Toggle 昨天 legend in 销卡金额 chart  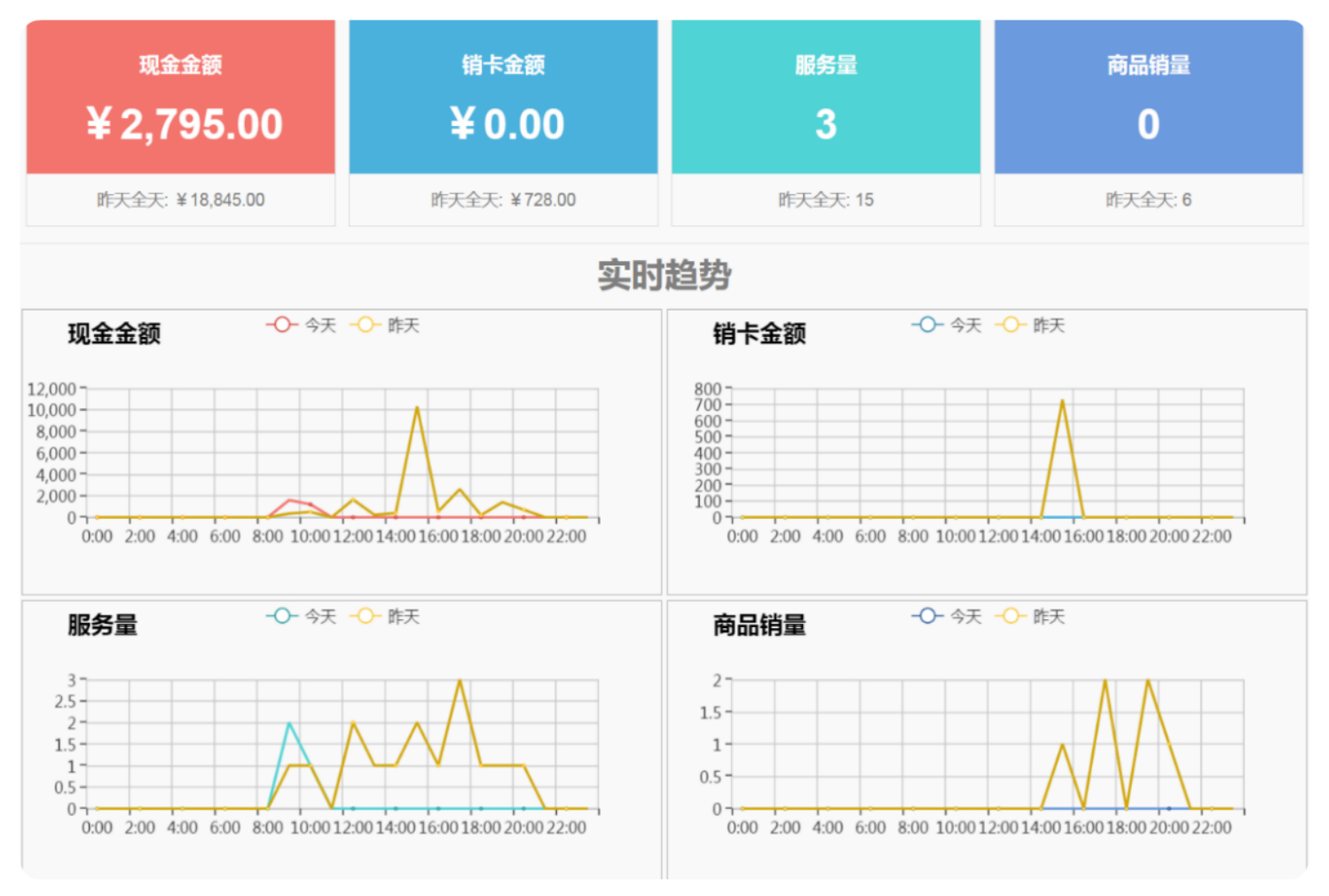1029,326
